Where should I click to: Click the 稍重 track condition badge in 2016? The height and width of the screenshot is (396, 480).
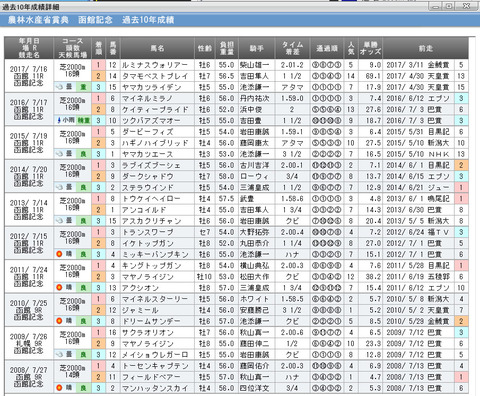(83, 120)
